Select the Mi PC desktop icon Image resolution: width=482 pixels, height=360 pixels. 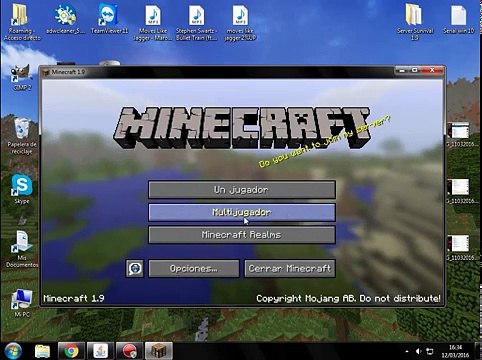(22, 303)
